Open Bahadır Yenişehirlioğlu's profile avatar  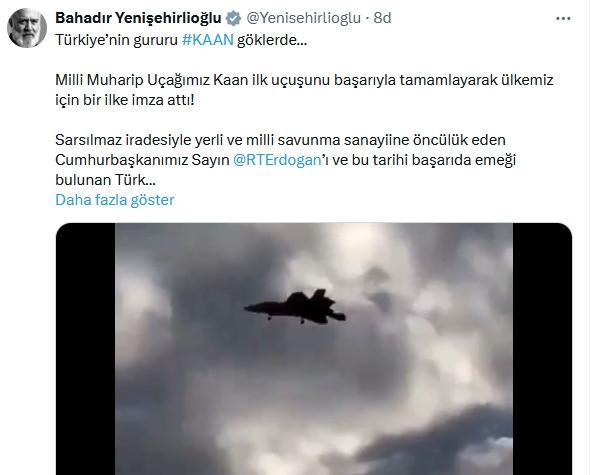coord(27,28)
